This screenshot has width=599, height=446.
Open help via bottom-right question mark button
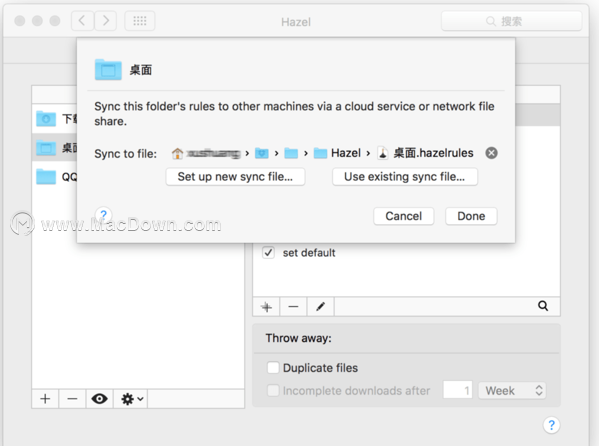click(551, 425)
